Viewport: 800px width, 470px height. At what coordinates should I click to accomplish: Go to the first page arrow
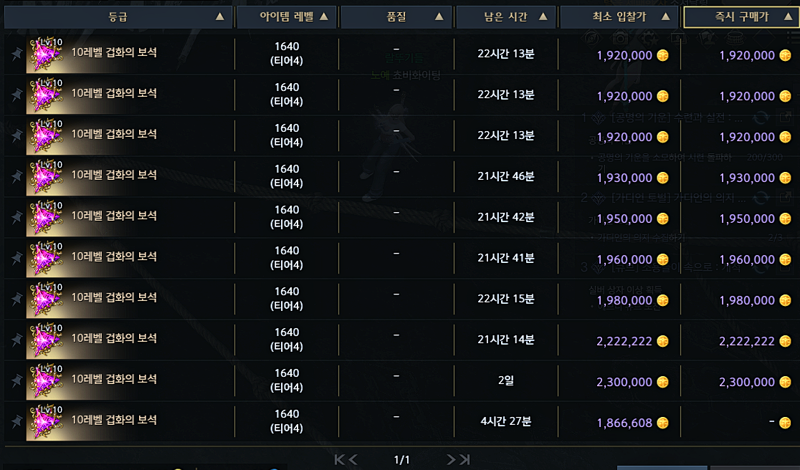[x=339, y=460]
